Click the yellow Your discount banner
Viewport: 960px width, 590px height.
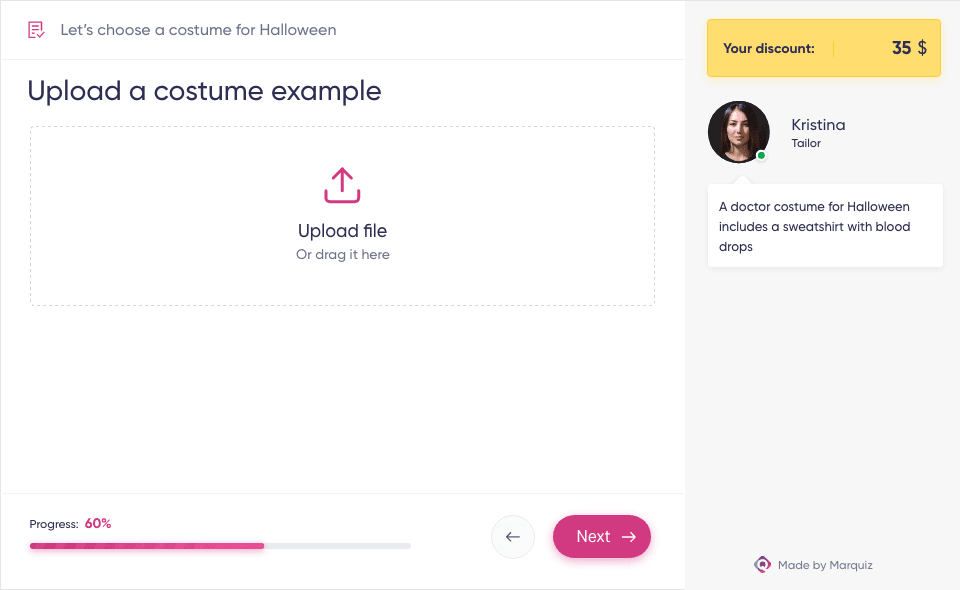[823, 48]
